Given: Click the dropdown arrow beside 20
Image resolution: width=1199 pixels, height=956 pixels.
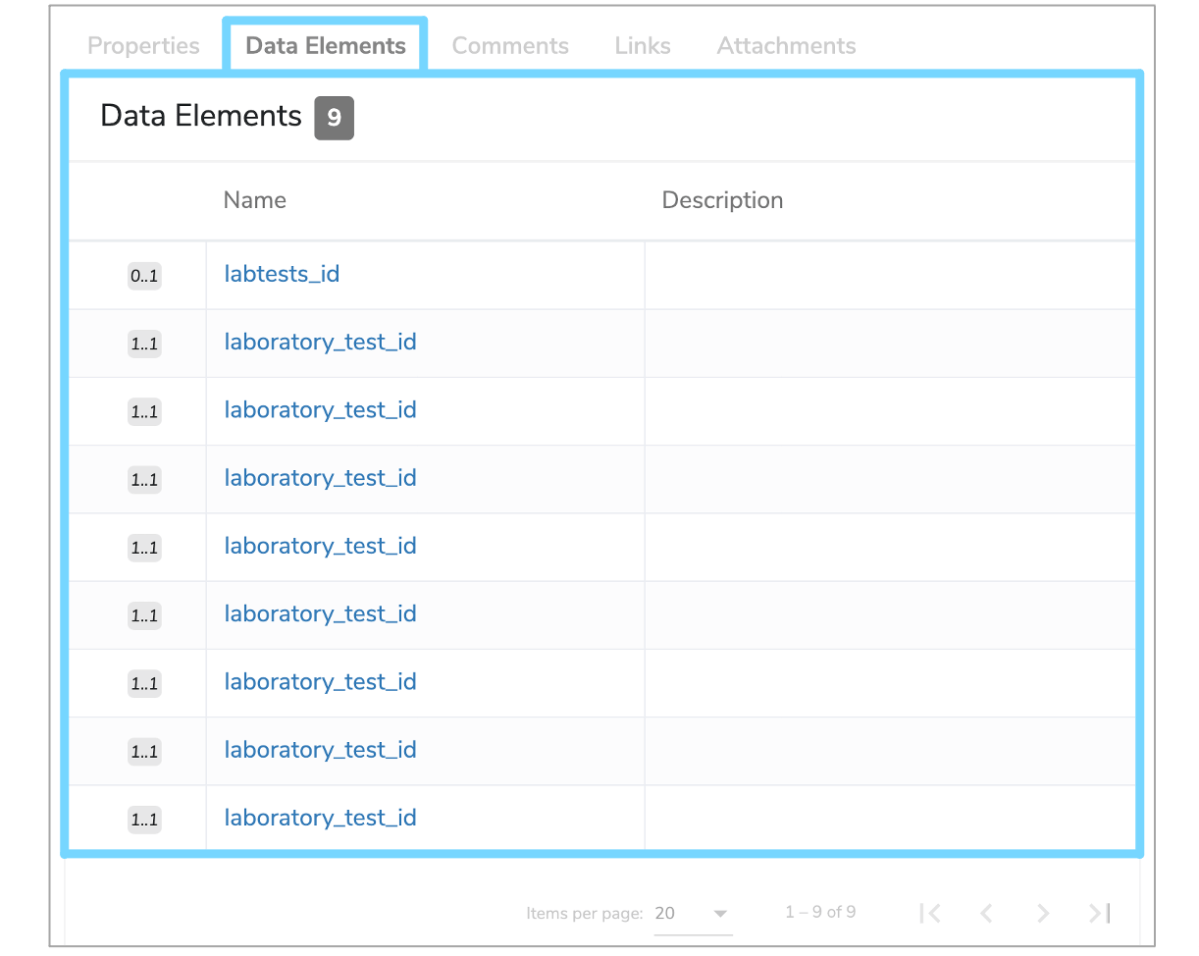Looking at the screenshot, I should pos(720,913).
